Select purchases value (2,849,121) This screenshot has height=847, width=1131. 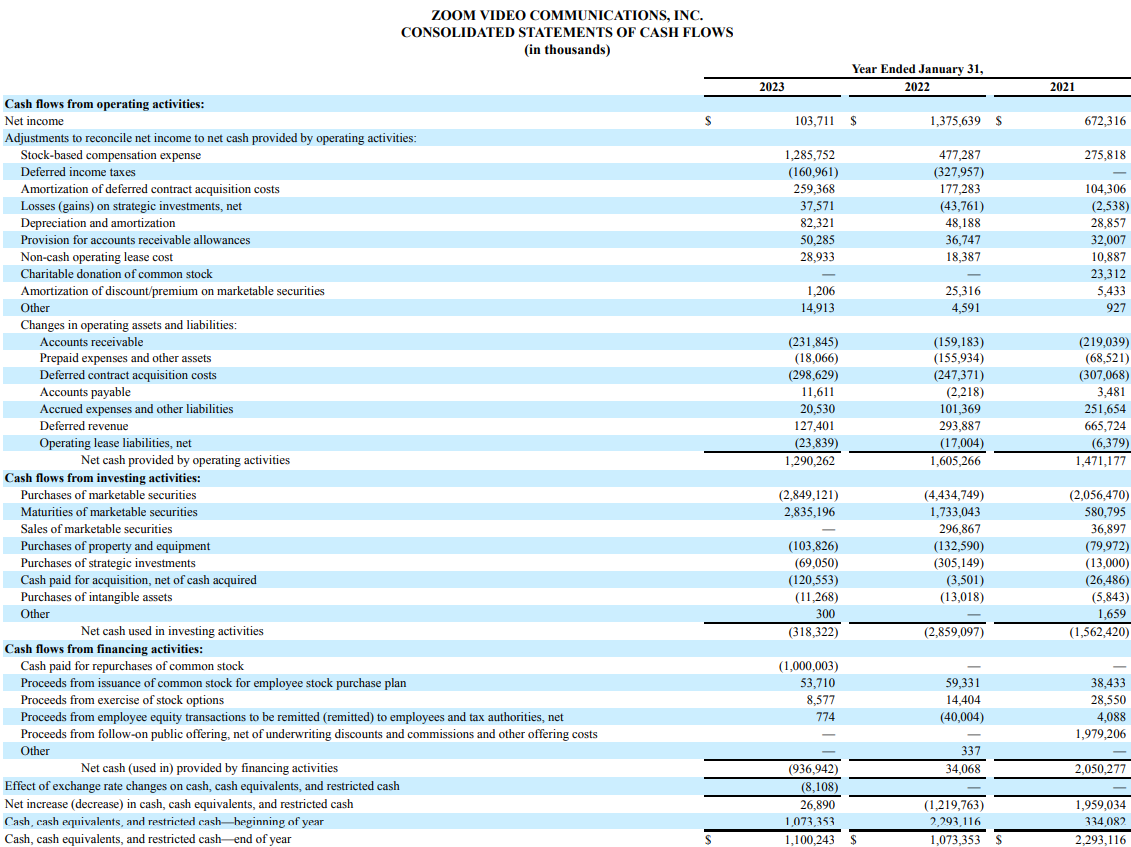click(x=809, y=495)
